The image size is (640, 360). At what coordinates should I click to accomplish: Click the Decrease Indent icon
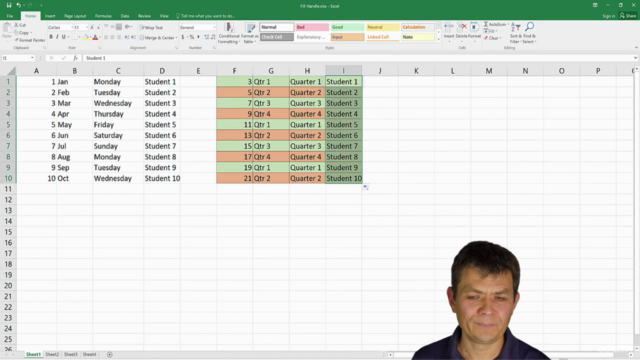tap(127, 37)
